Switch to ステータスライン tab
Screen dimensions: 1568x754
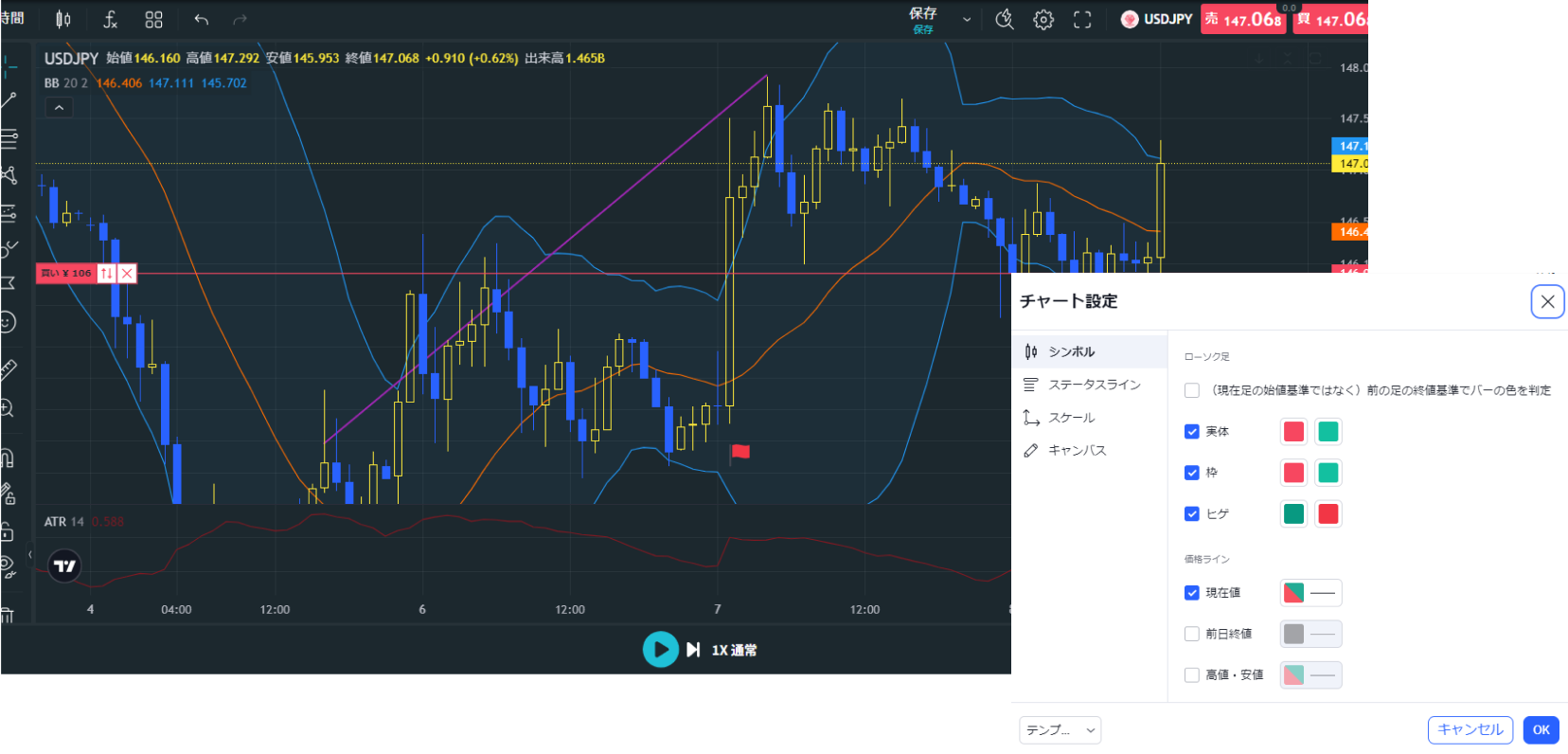coord(1094,385)
